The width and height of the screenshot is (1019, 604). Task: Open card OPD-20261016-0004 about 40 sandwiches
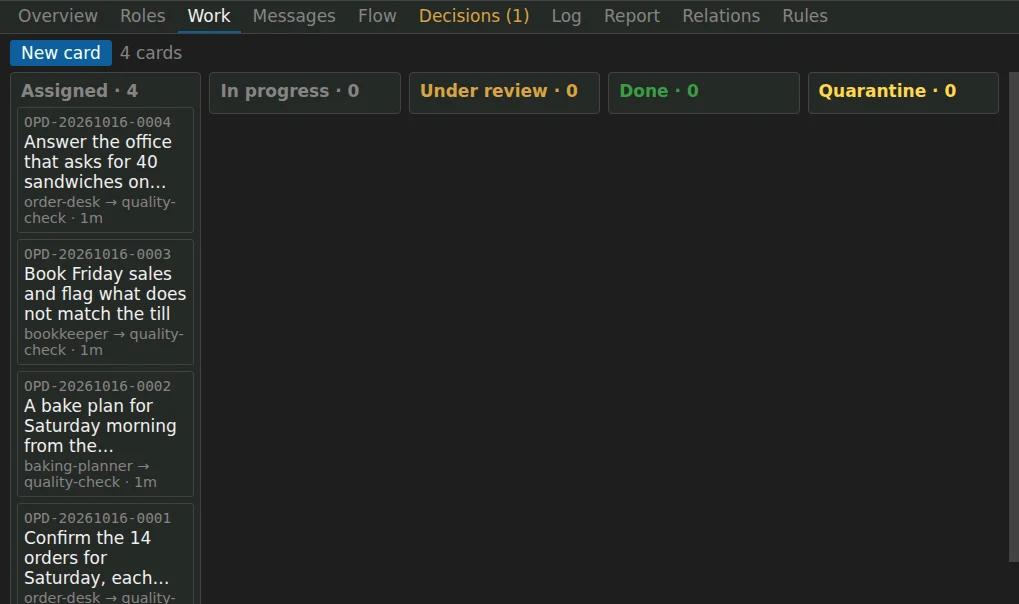[x=105, y=170]
